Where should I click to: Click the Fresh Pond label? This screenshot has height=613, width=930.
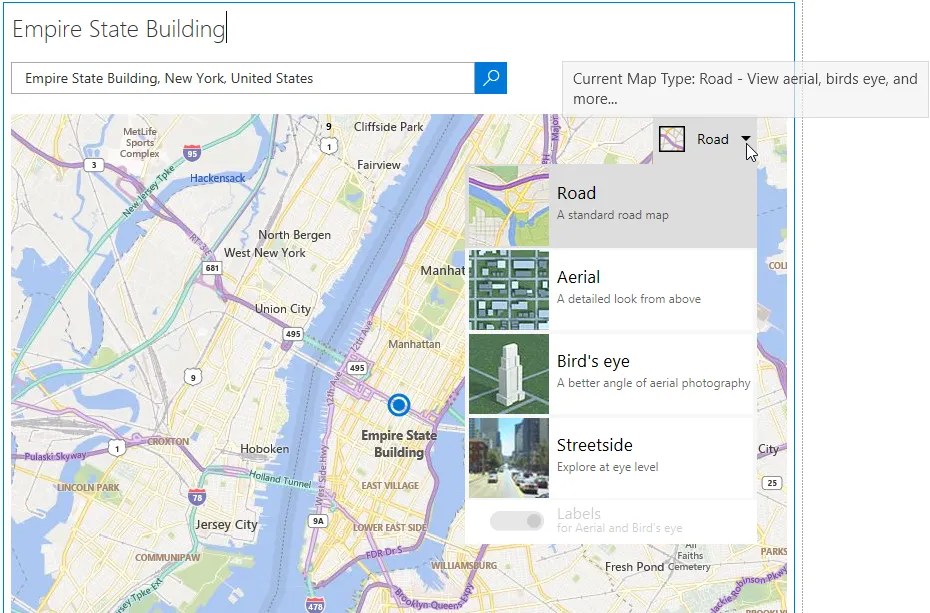tap(634, 567)
